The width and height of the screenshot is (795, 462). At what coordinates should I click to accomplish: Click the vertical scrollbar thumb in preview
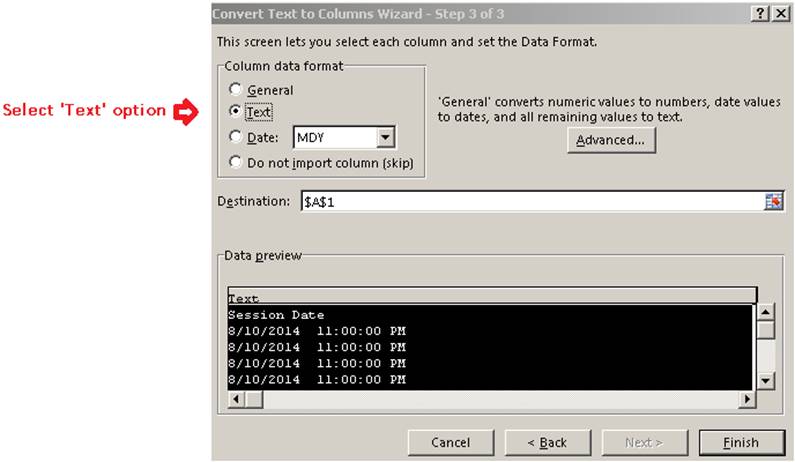[766, 331]
